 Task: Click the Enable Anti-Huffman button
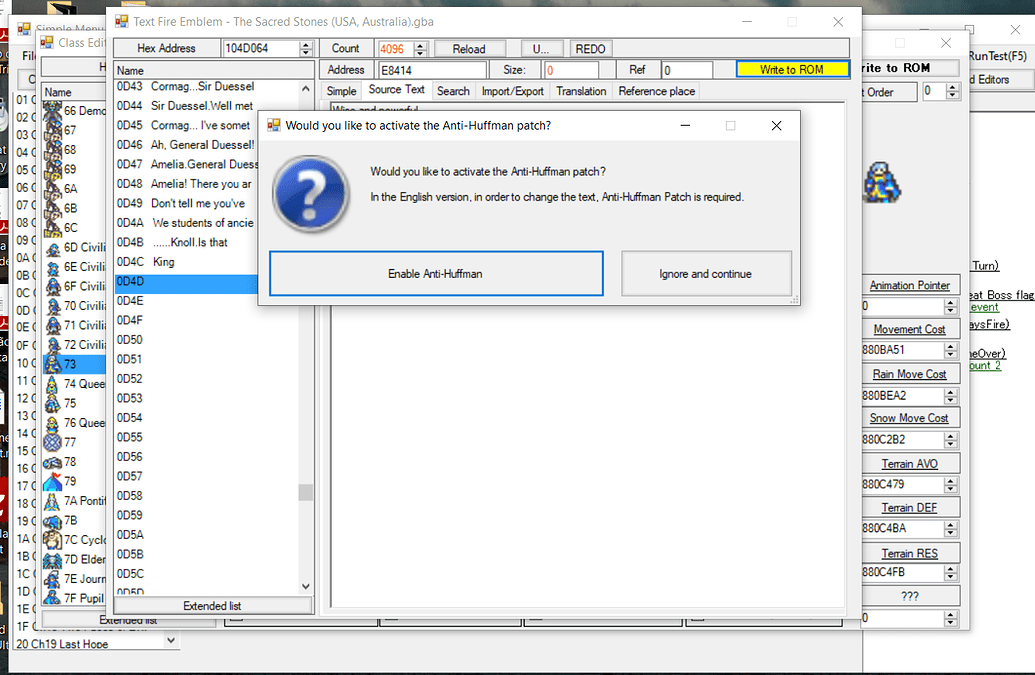(435, 273)
